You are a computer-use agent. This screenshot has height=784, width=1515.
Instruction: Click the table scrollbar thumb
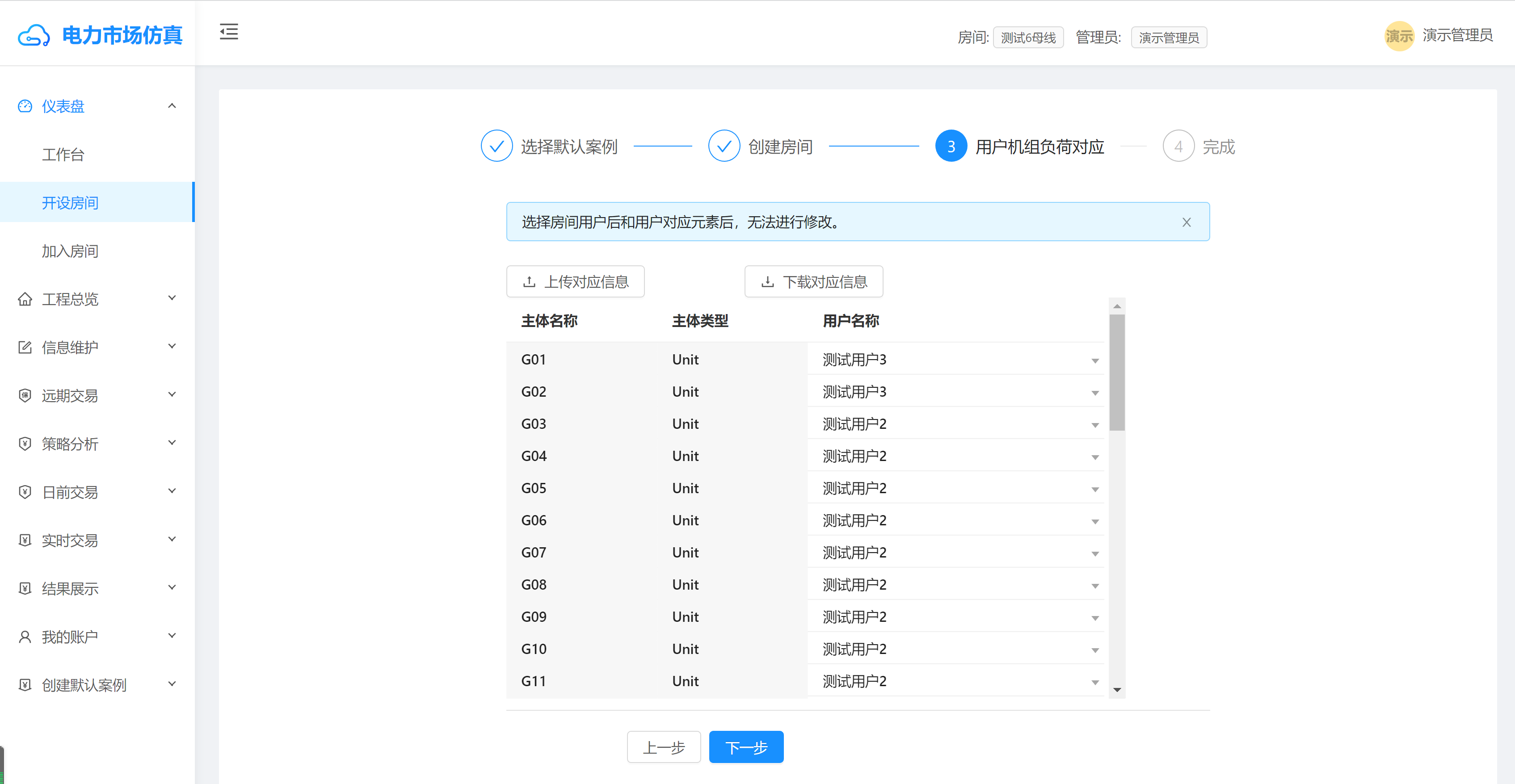1117,373
